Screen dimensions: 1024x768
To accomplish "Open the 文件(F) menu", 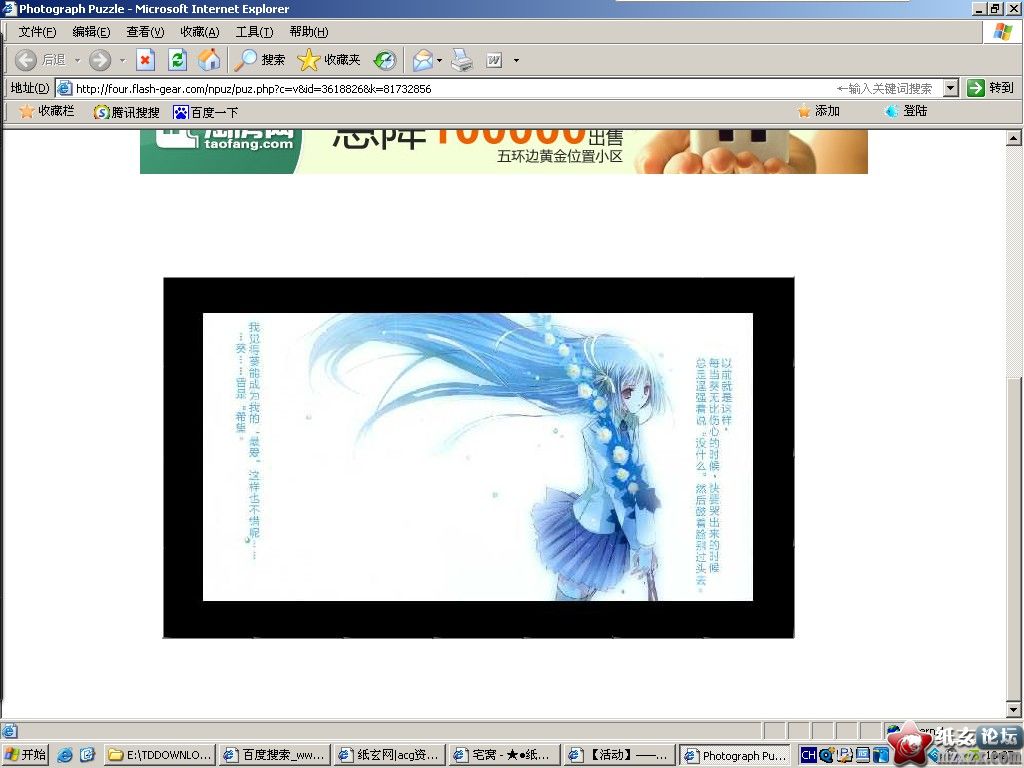I will point(37,32).
